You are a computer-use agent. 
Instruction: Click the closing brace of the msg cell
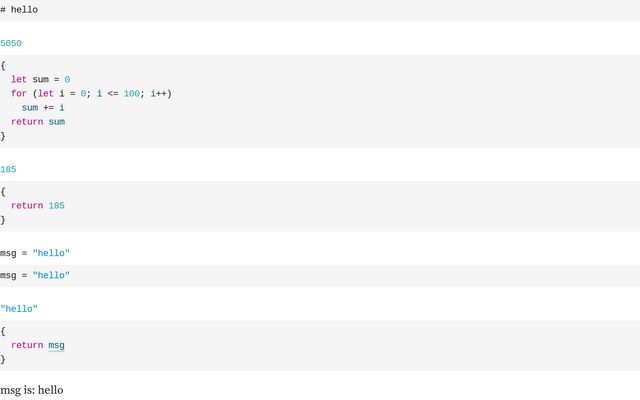(x=3, y=359)
